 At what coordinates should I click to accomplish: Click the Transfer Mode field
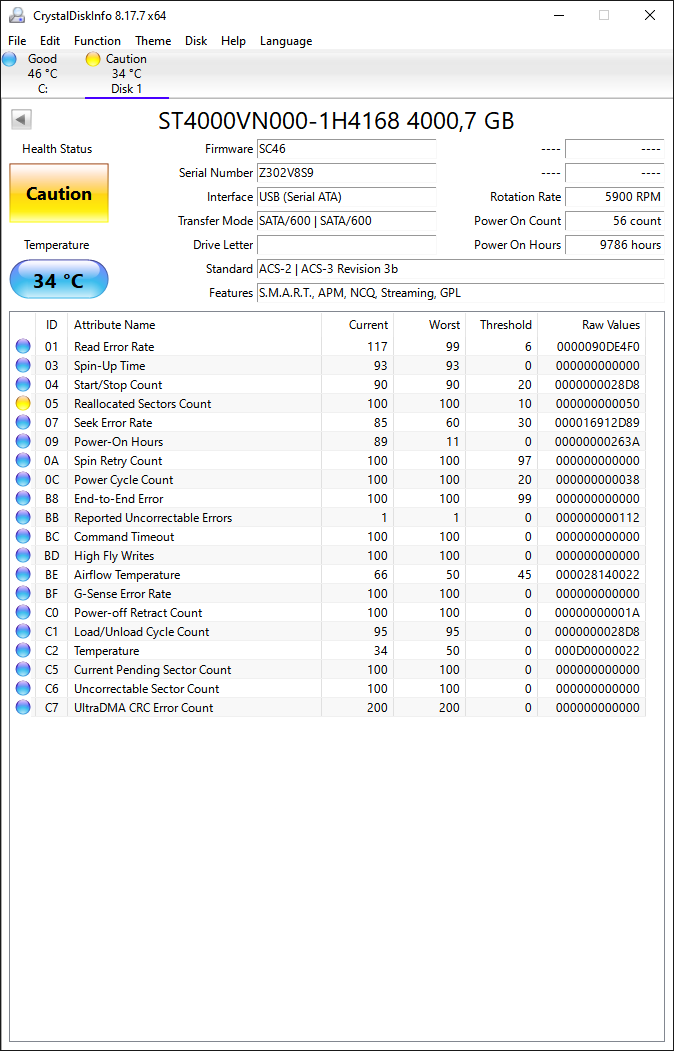tap(346, 221)
